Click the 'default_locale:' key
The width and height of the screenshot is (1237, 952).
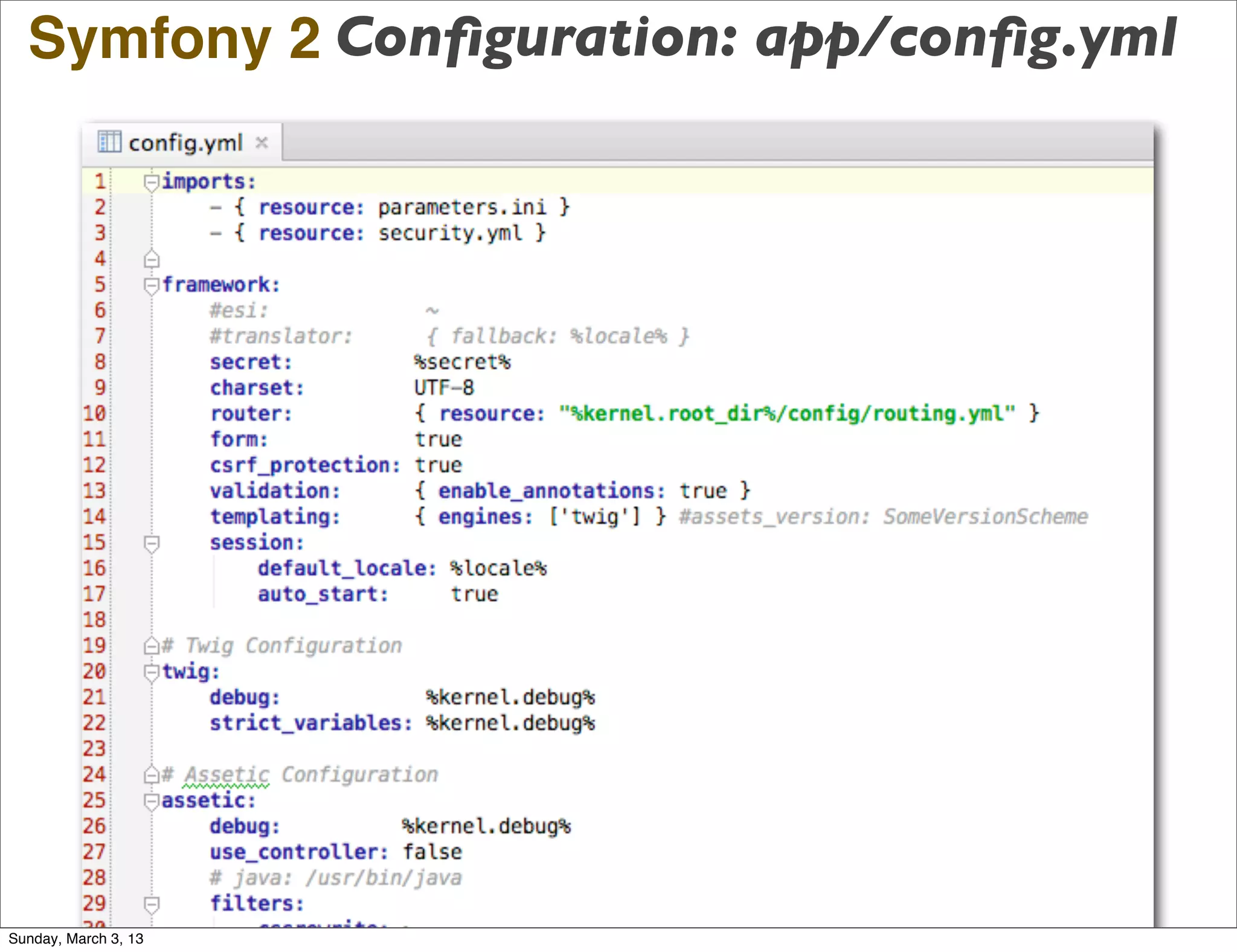pos(347,568)
